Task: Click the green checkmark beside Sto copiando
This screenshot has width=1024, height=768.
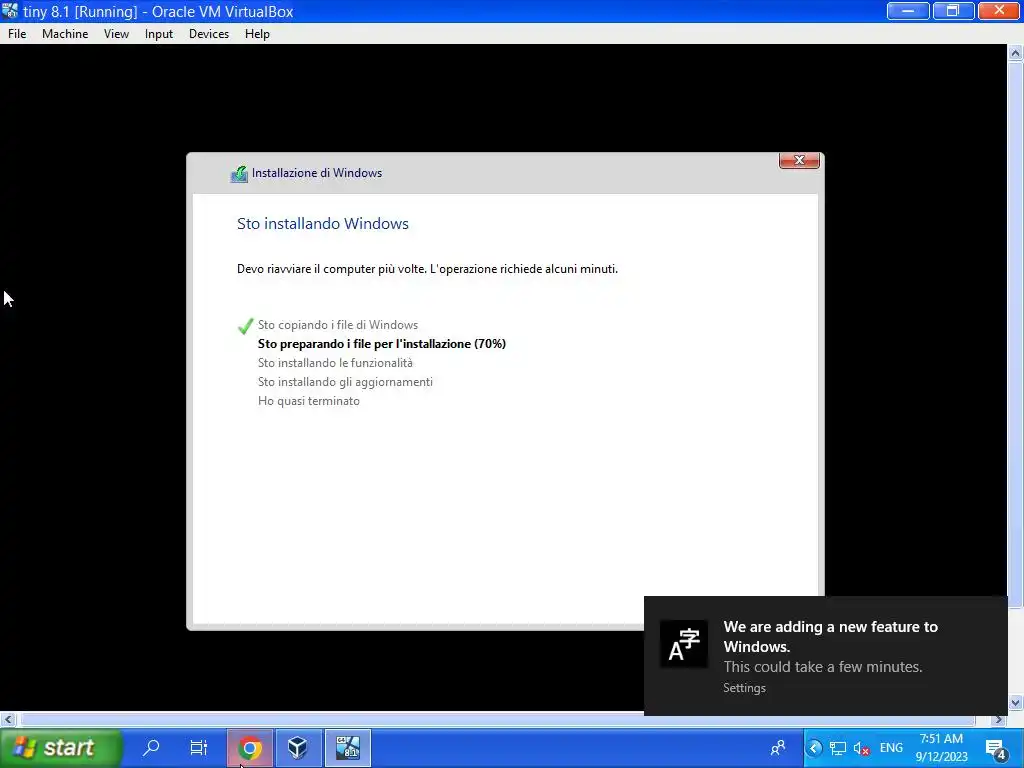Action: tap(246, 325)
